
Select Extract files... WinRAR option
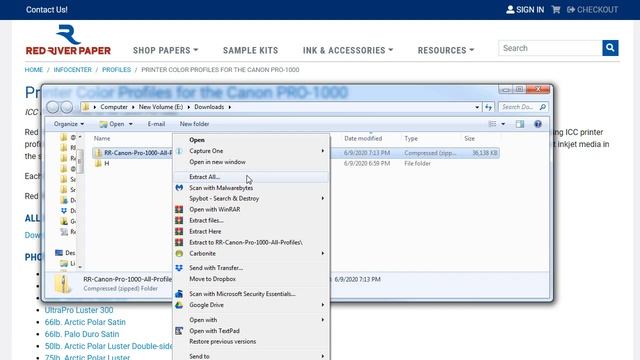tap(251, 220)
